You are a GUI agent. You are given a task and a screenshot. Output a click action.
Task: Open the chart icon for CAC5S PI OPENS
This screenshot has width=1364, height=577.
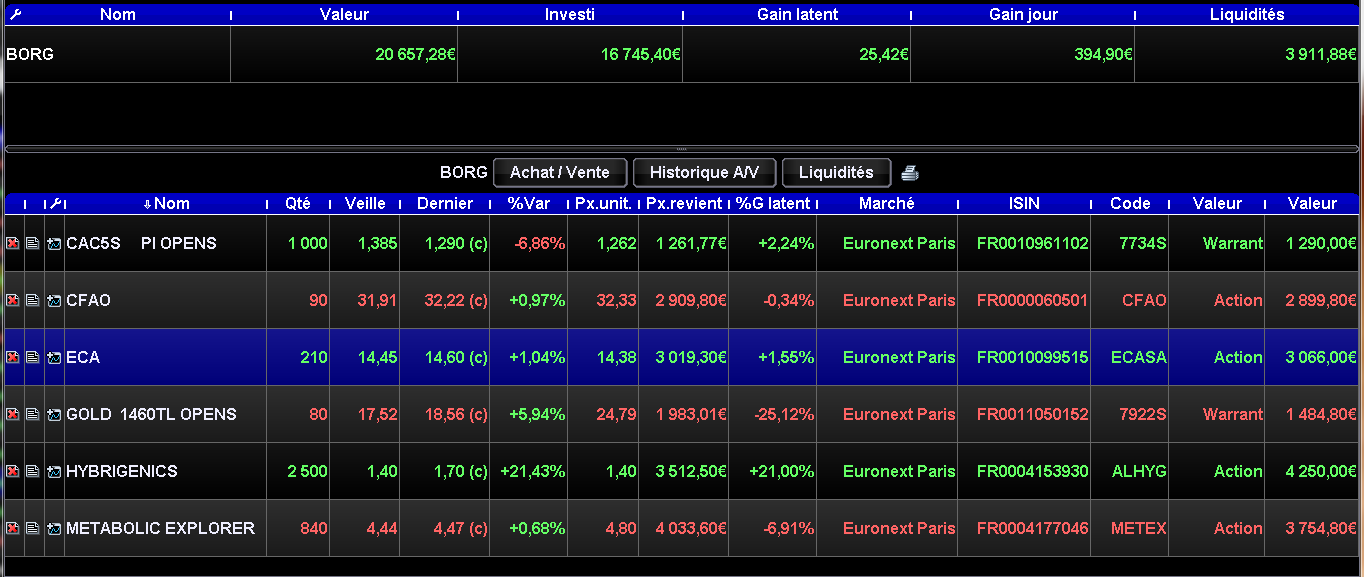point(54,243)
